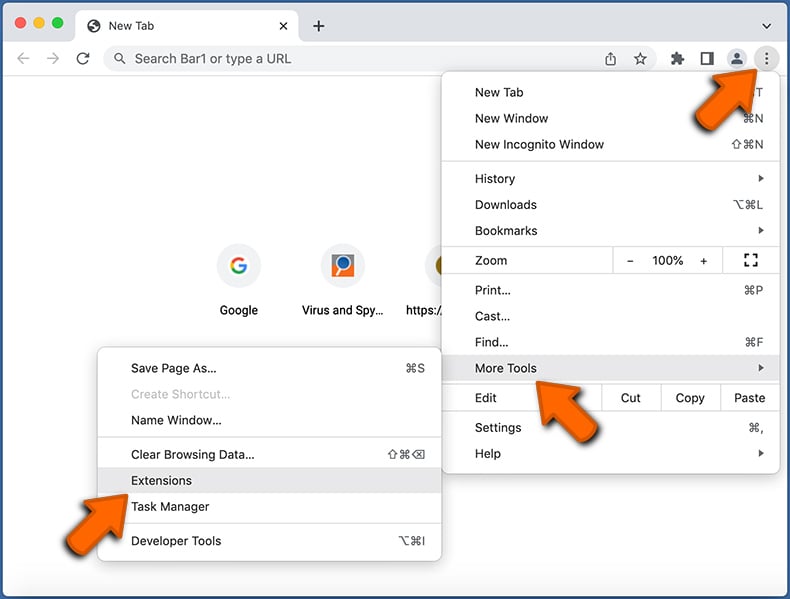Click the 100% zoom value
Image resolution: width=790 pixels, height=599 pixels.
(668, 260)
